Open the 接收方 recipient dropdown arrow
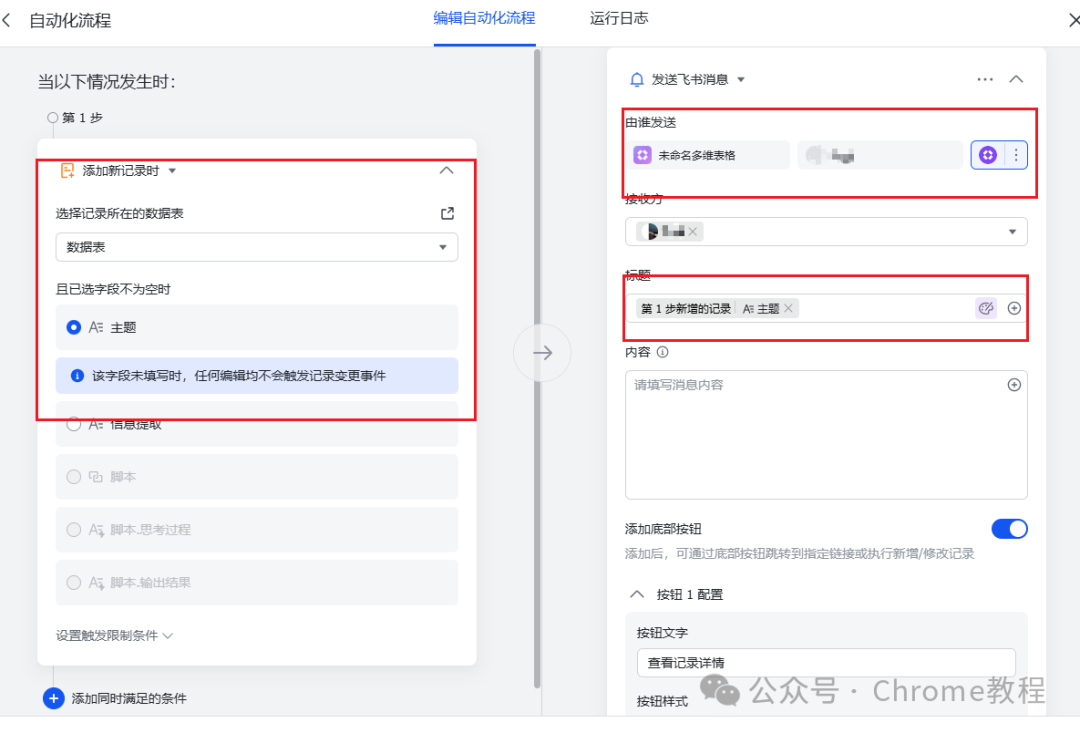 tap(1012, 231)
